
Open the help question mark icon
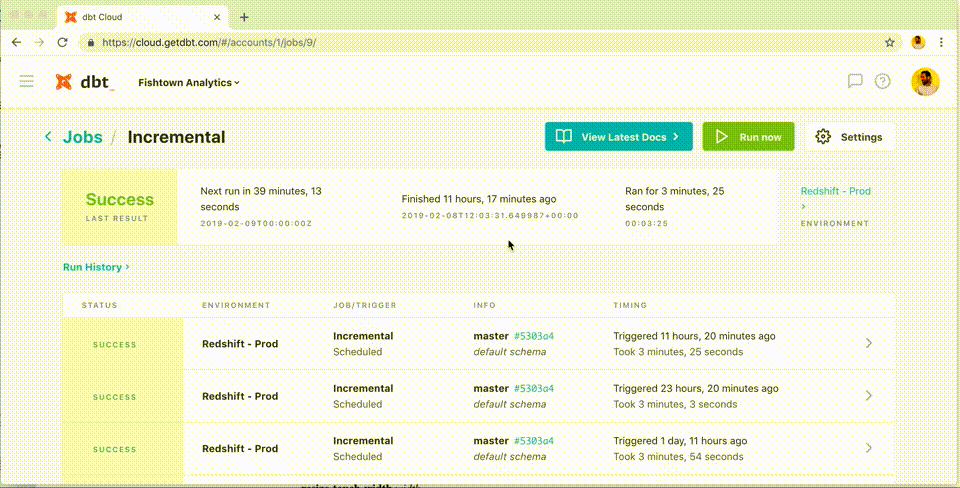point(882,81)
